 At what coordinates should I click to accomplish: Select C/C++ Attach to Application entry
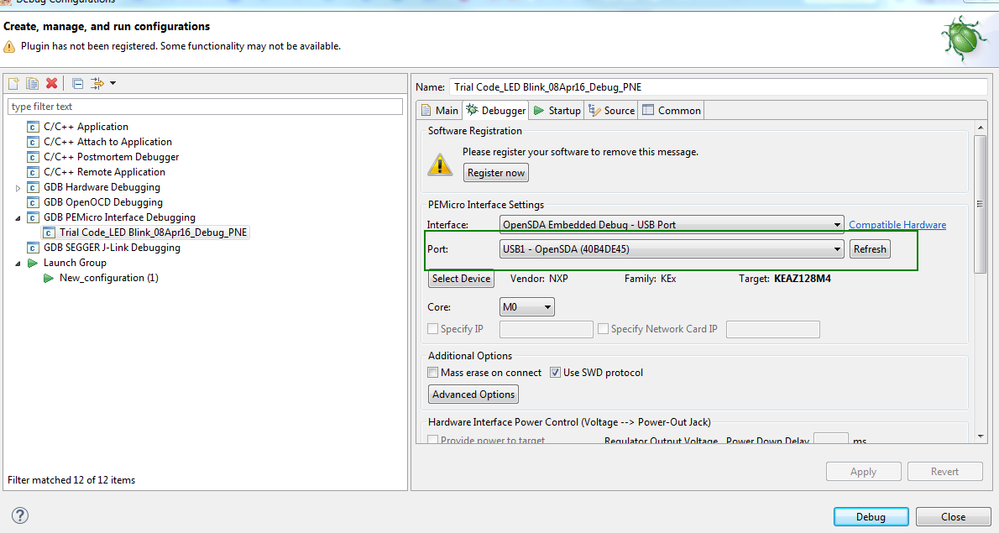tap(108, 142)
